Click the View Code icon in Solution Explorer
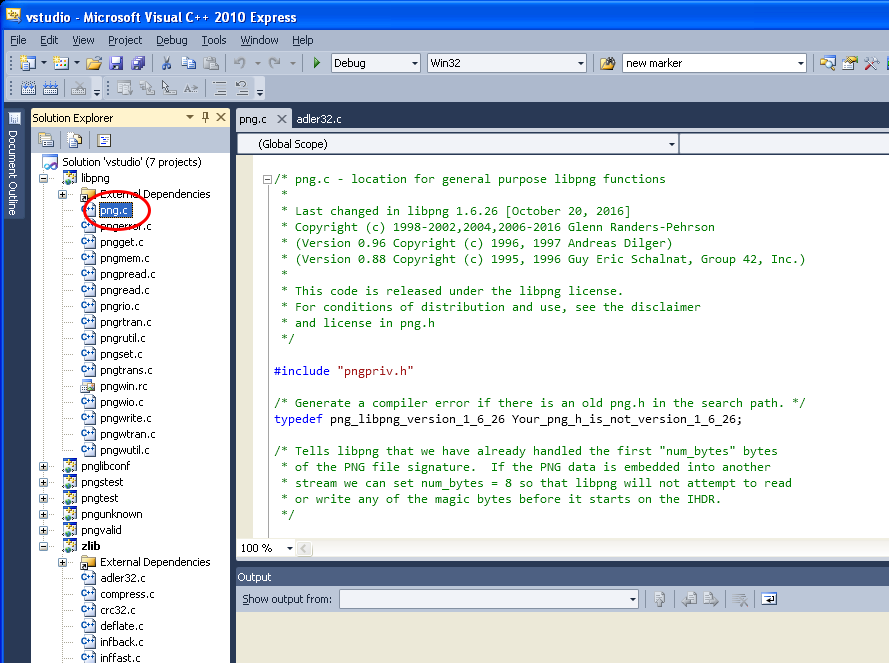Image resolution: width=889 pixels, height=663 pixels. click(x=104, y=140)
